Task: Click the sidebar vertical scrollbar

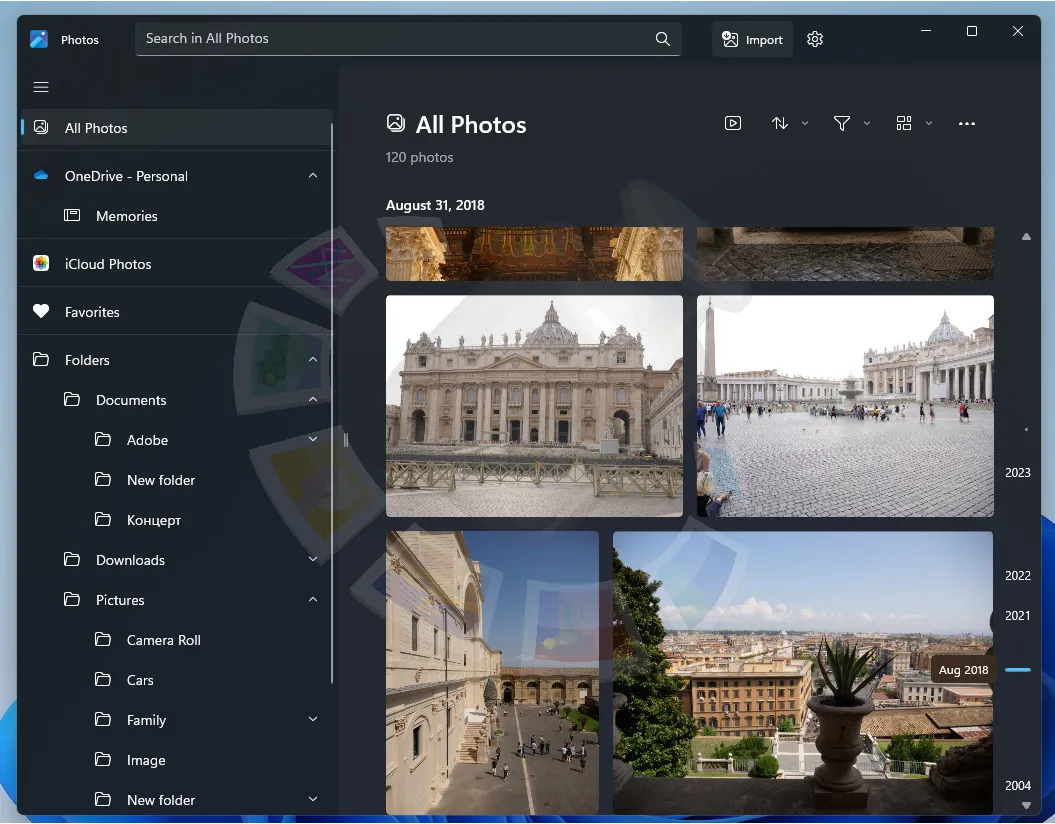Action: point(332,404)
